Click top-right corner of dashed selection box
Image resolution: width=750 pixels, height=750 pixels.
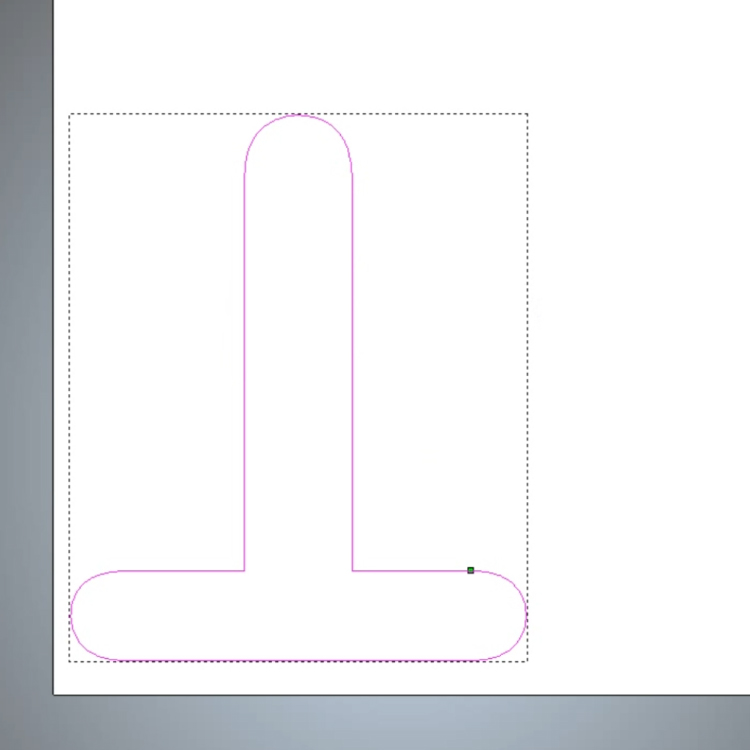[x=527, y=114]
